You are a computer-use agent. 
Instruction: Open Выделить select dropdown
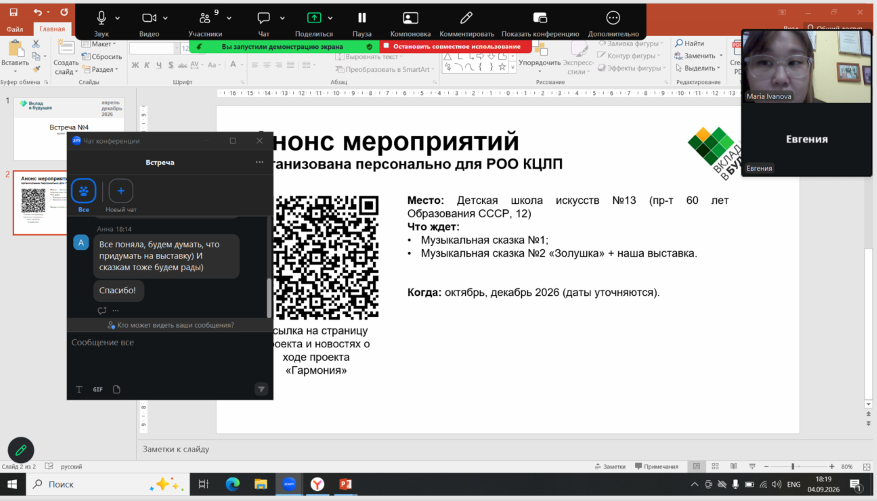pos(697,68)
